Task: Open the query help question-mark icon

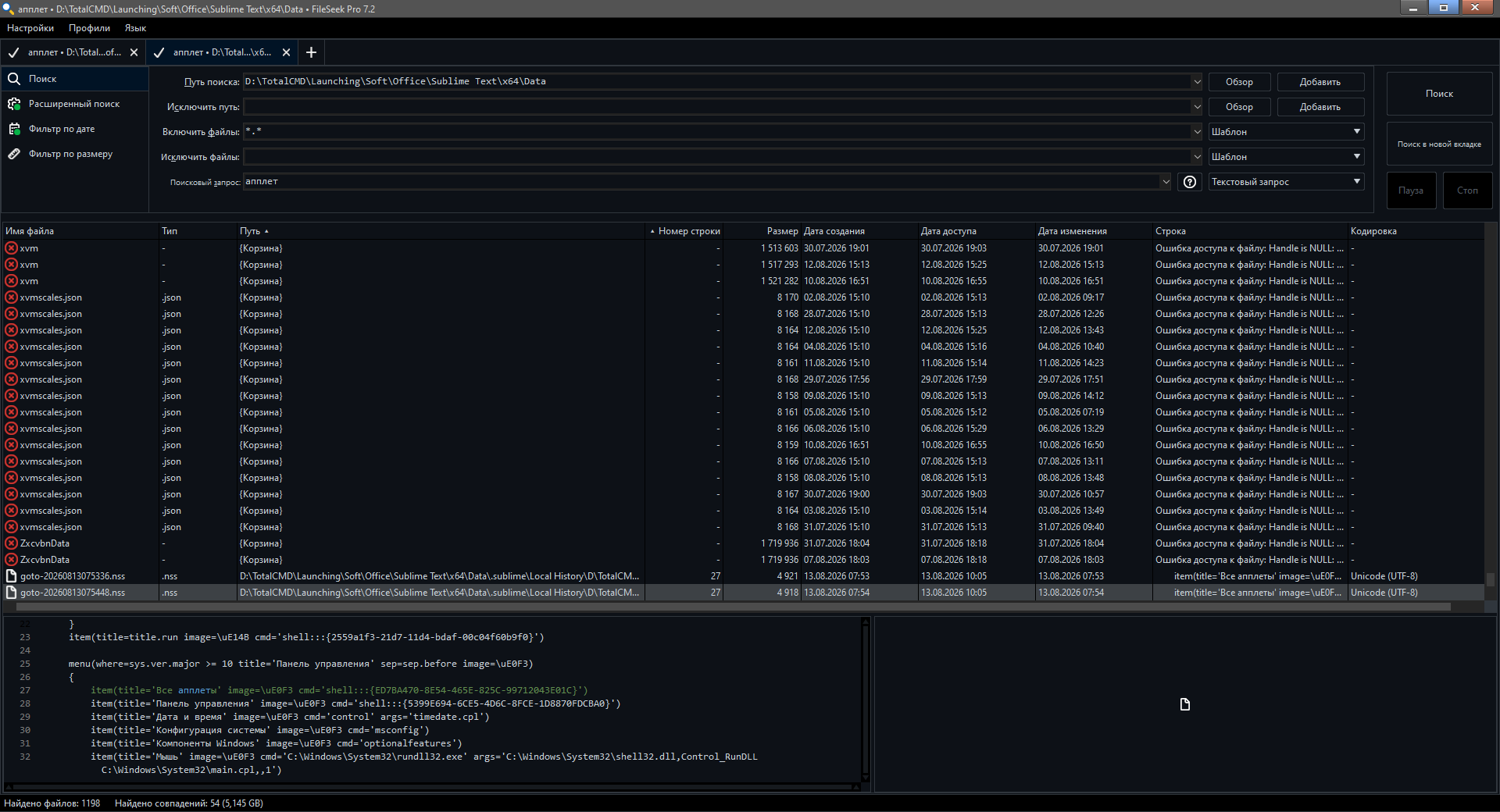Action: point(1190,182)
